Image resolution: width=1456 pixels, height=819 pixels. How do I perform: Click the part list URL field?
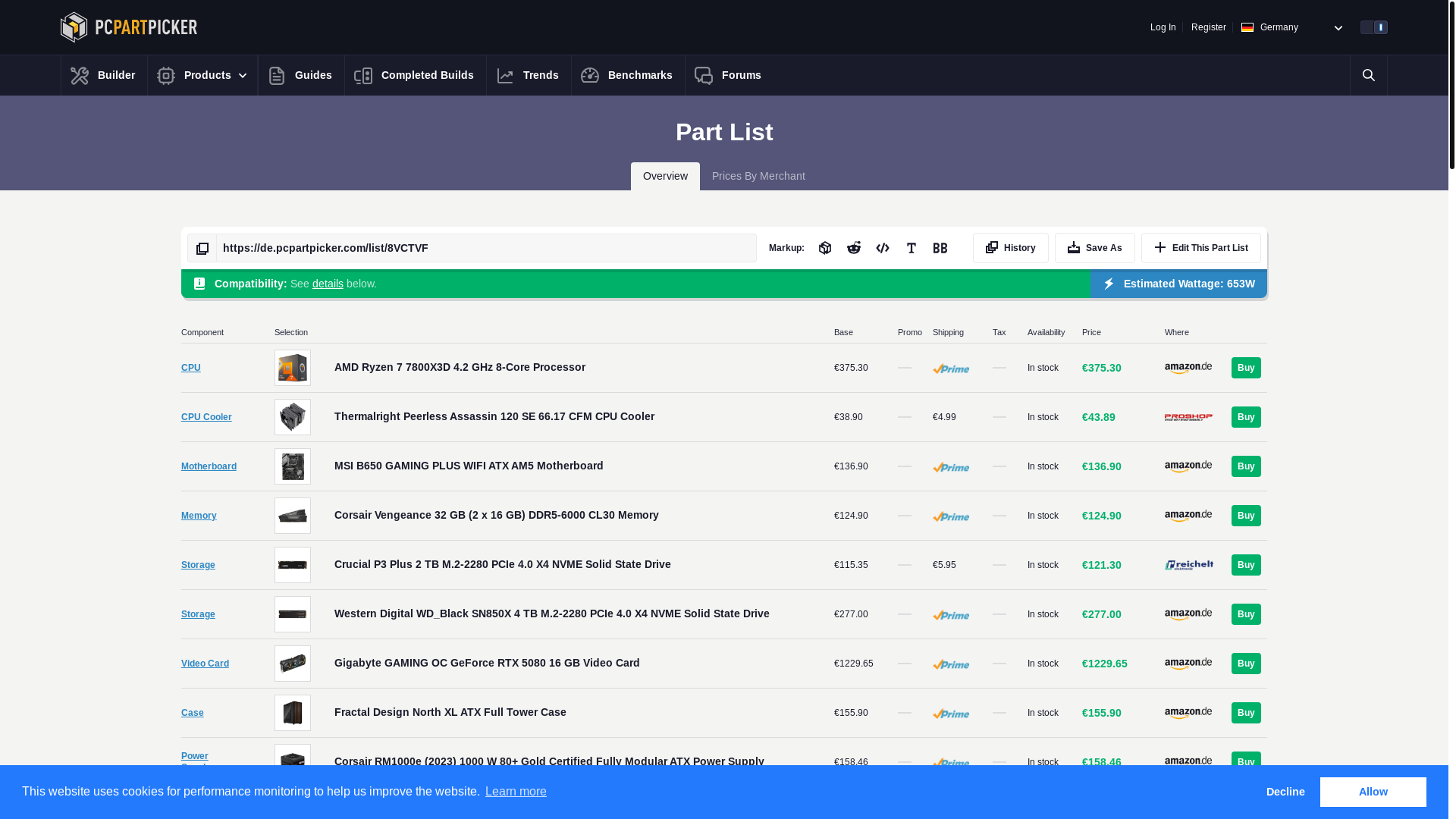(486, 248)
